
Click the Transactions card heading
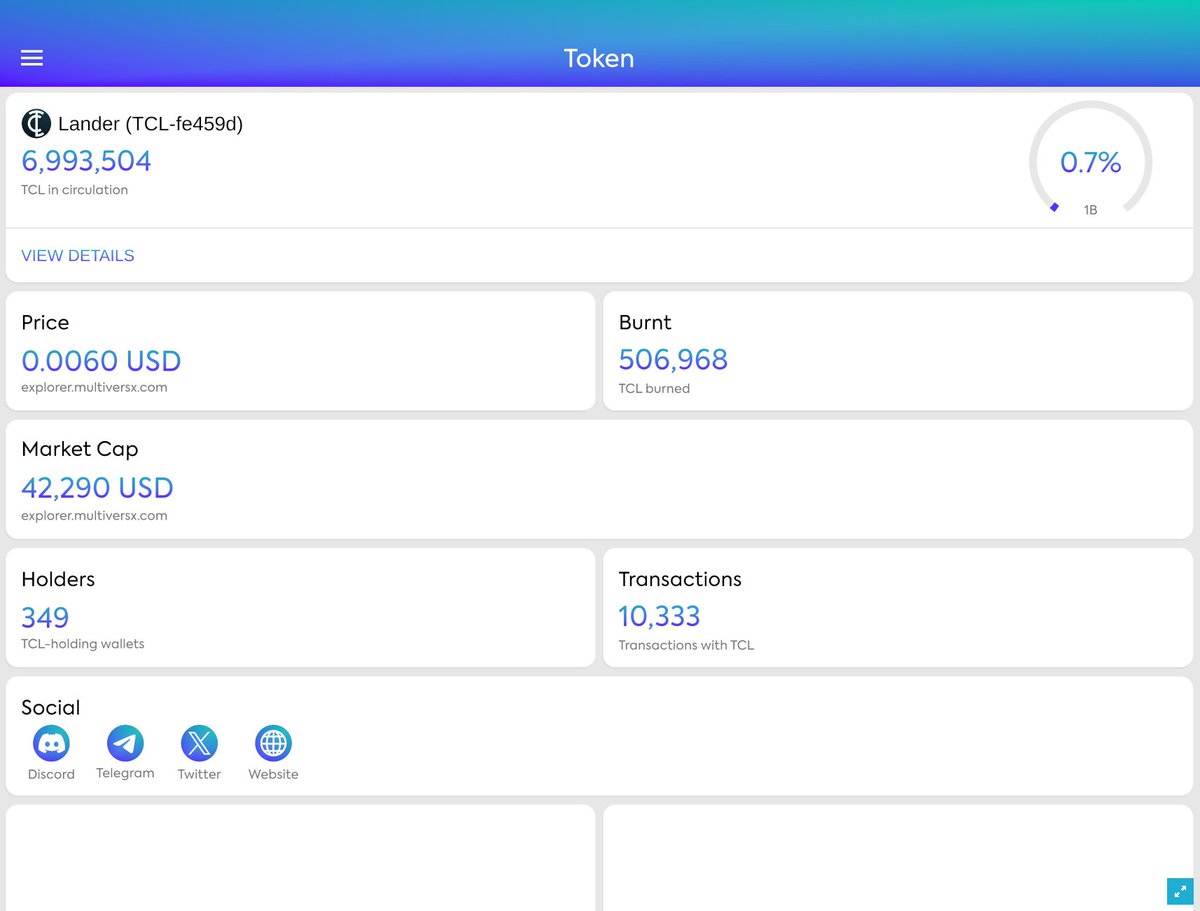pos(680,580)
